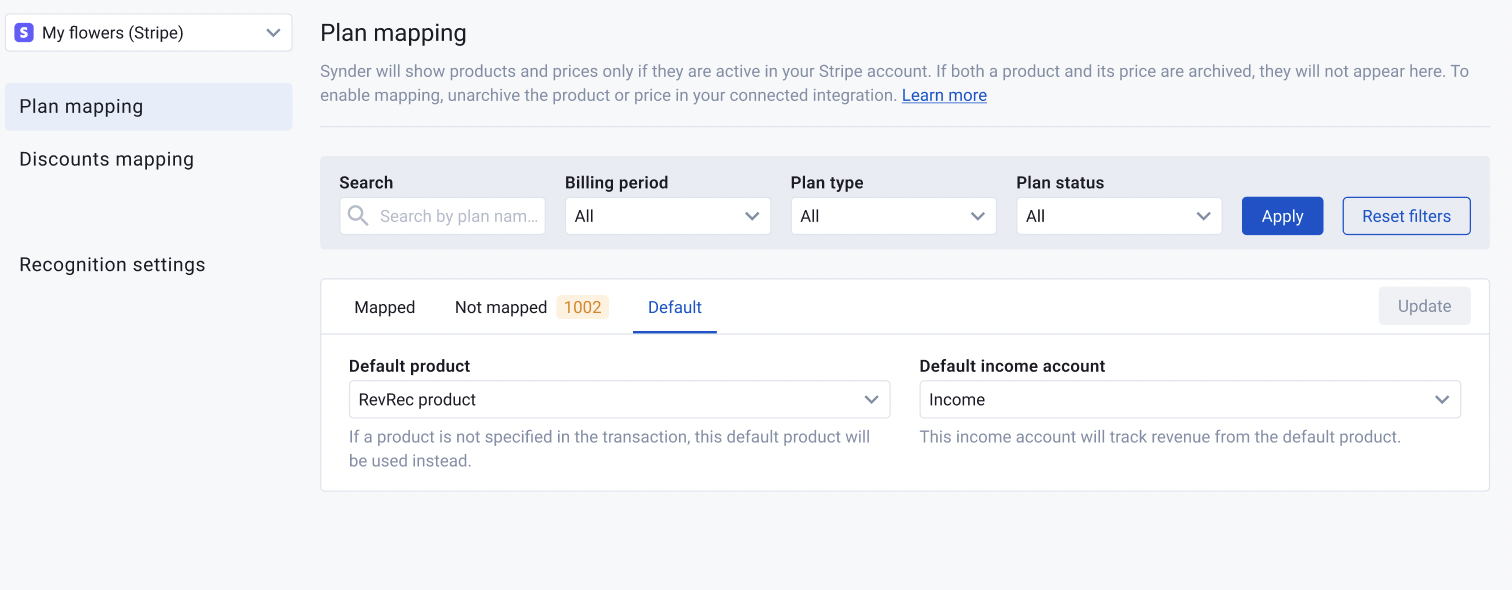Go to Discounts mapping in sidebar
1512x590 pixels.
coord(107,159)
